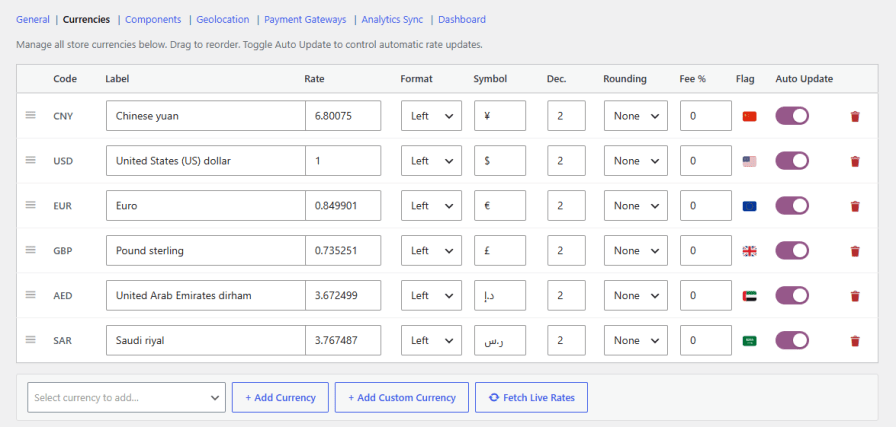Delete the GBP currency row
Image resolution: width=896 pixels, height=427 pixels.
[x=855, y=251]
